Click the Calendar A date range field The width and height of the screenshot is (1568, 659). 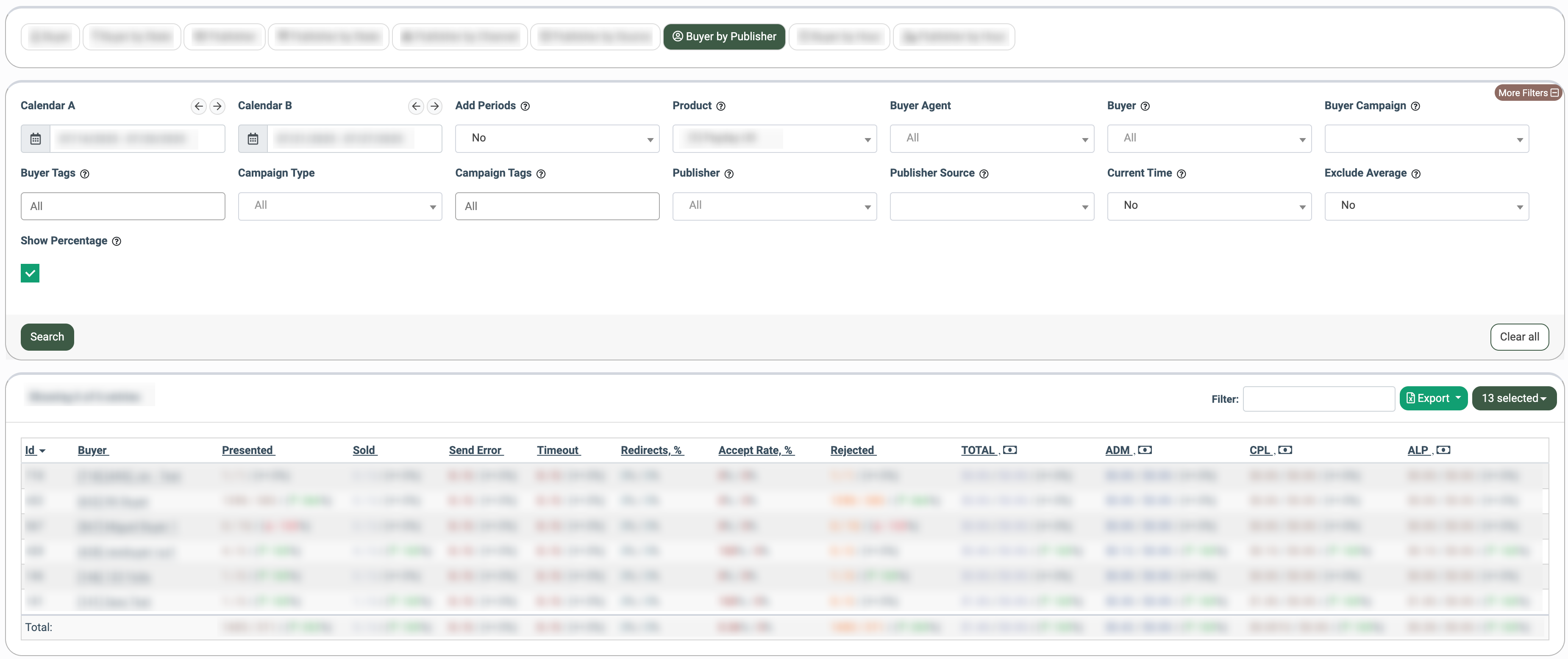pos(138,139)
